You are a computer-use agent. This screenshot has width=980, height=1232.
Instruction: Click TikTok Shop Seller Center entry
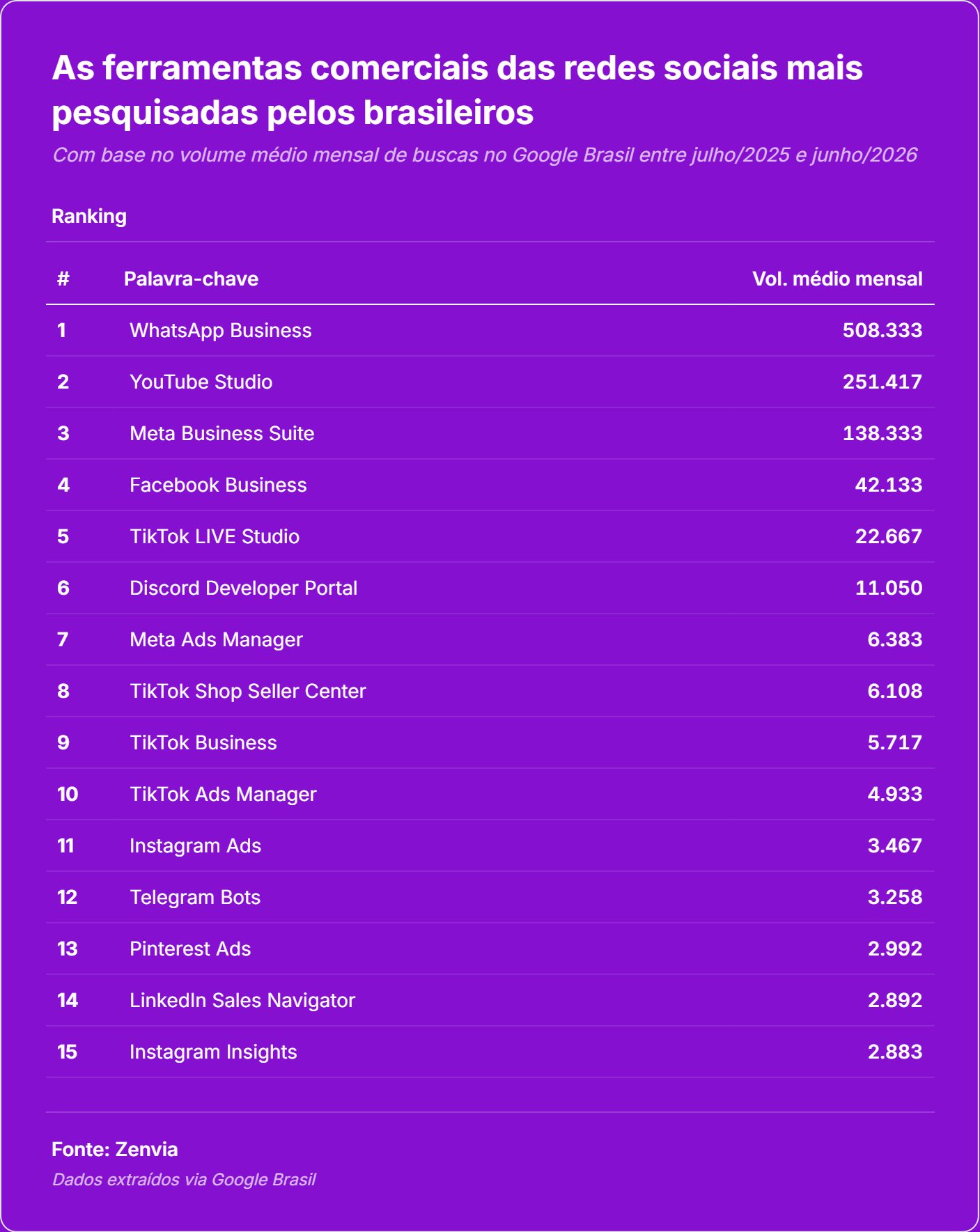(x=248, y=692)
